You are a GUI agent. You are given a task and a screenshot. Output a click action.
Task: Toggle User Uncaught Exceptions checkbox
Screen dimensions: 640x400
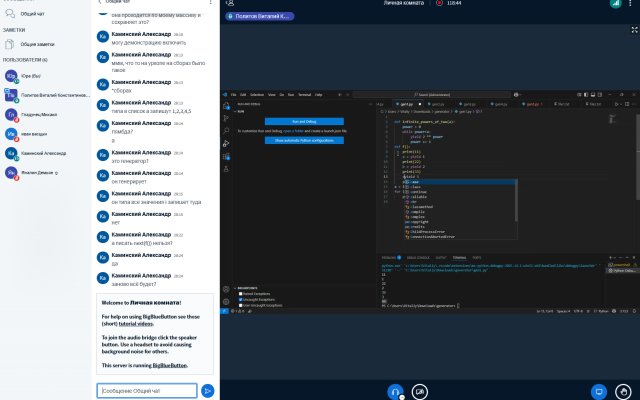click(240, 305)
